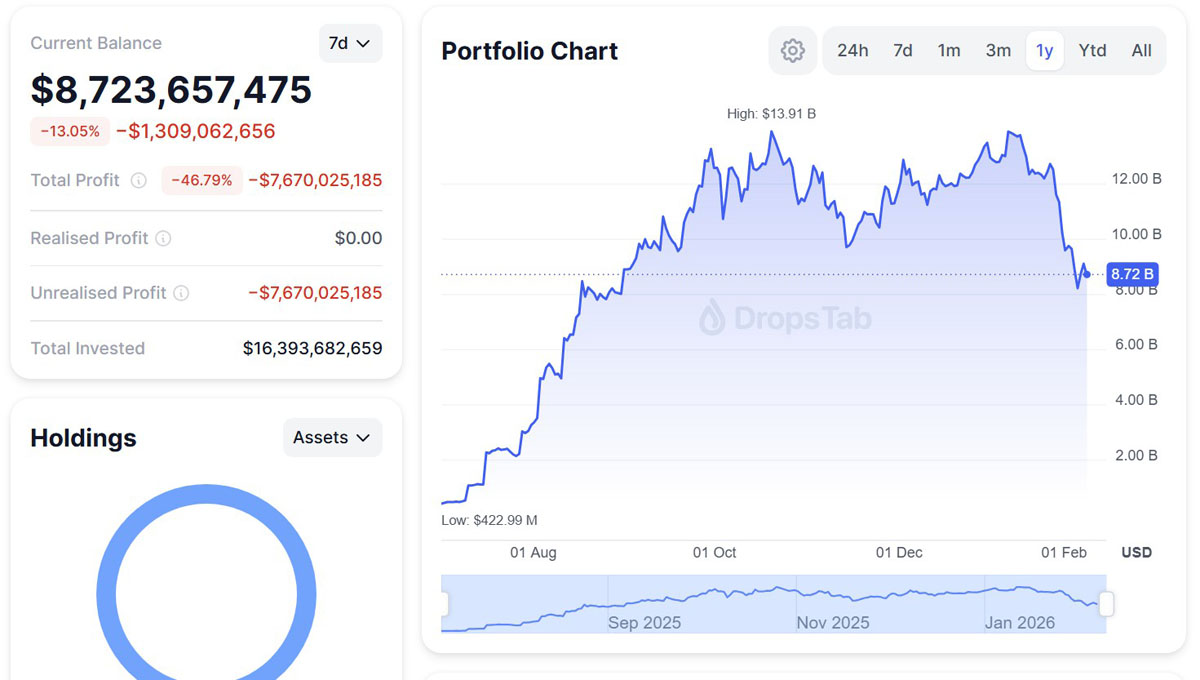The image size is (1200, 680).
Task: Click the donut chart in Holdings
Action: [x=205, y=487]
